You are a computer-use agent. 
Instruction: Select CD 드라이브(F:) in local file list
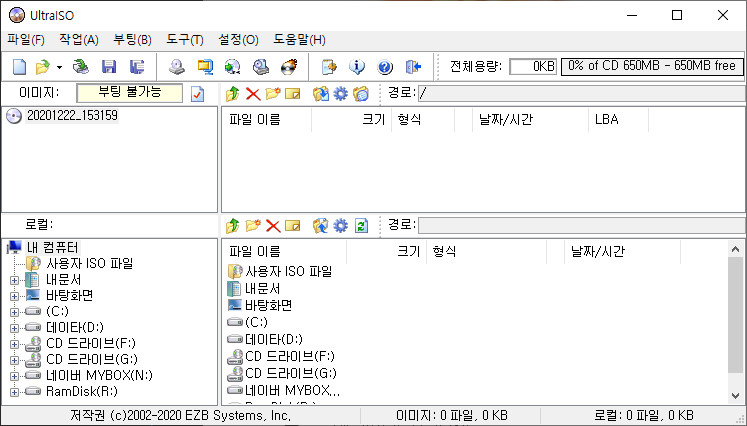click(x=290, y=356)
